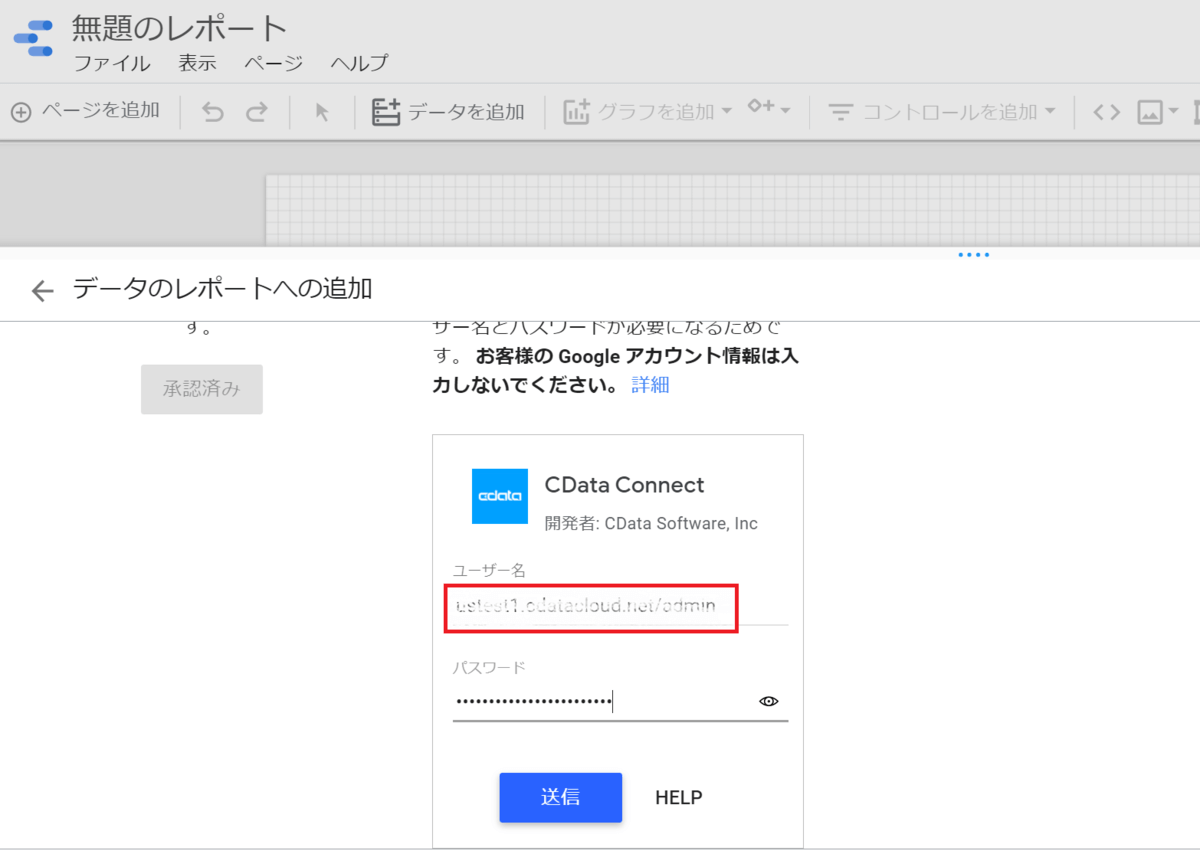1200x854 pixels.
Task: Click the panel drag handle dots
Action: pos(974,255)
